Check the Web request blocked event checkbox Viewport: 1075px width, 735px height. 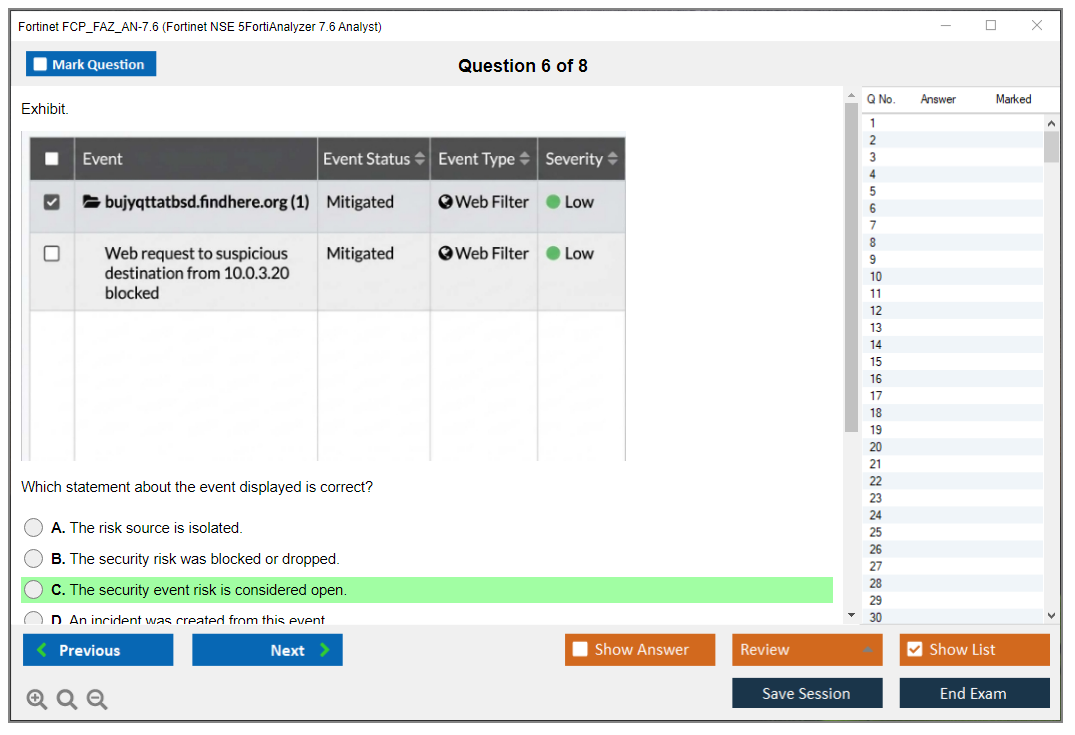pyautogui.click(x=51, y=253)
